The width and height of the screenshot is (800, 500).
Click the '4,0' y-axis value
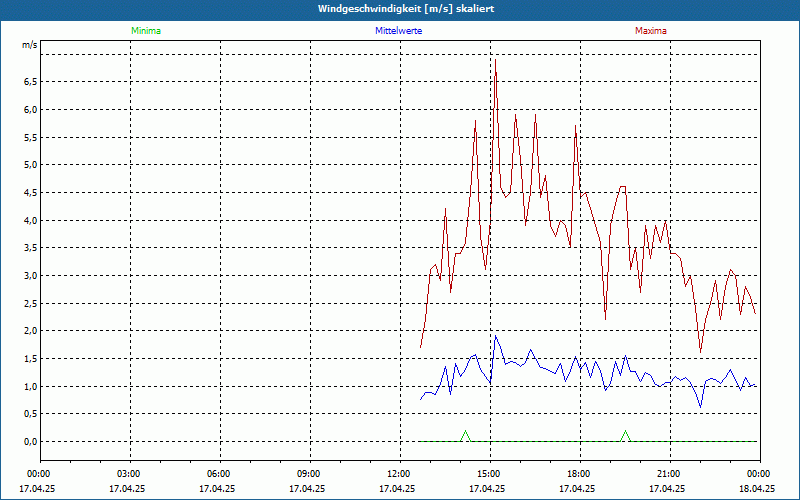30,220
